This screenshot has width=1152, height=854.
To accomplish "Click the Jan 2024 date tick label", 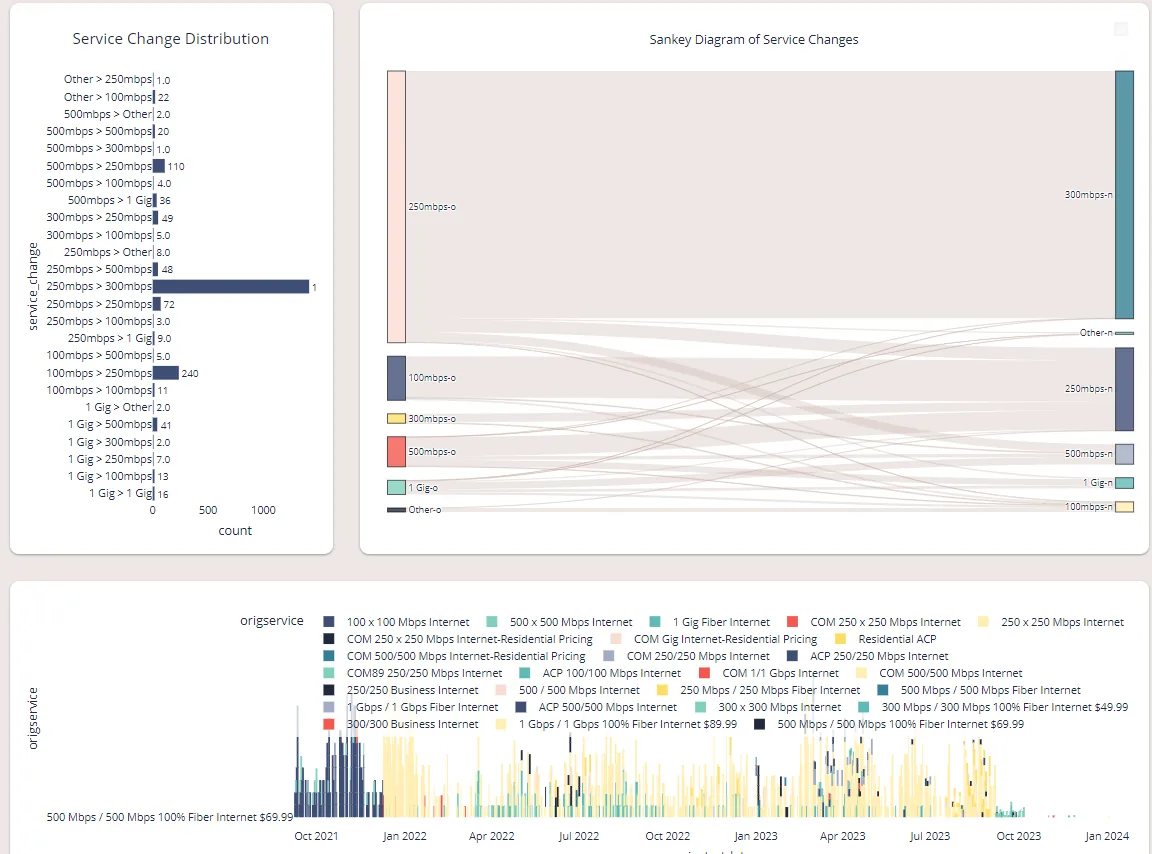I will tap(1107, 836).
